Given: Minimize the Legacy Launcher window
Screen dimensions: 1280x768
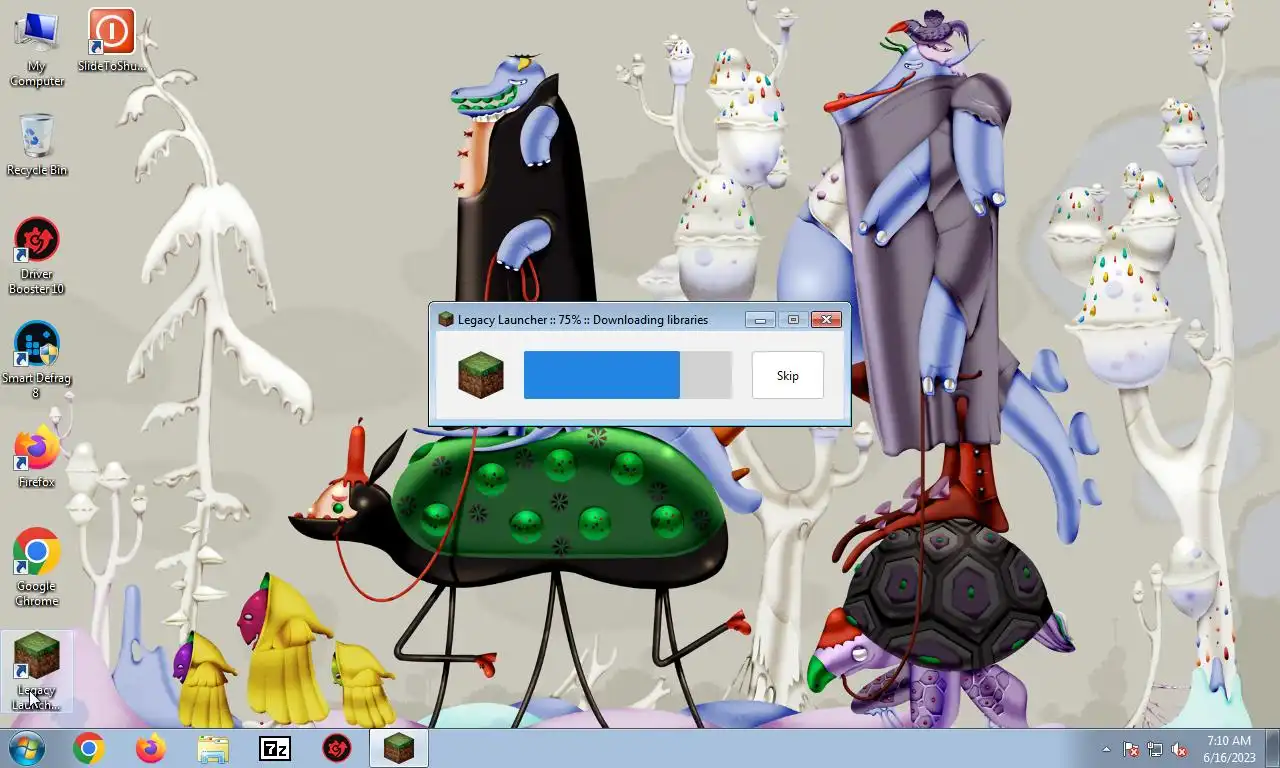Looking at the screenshot, I should 760,320.
